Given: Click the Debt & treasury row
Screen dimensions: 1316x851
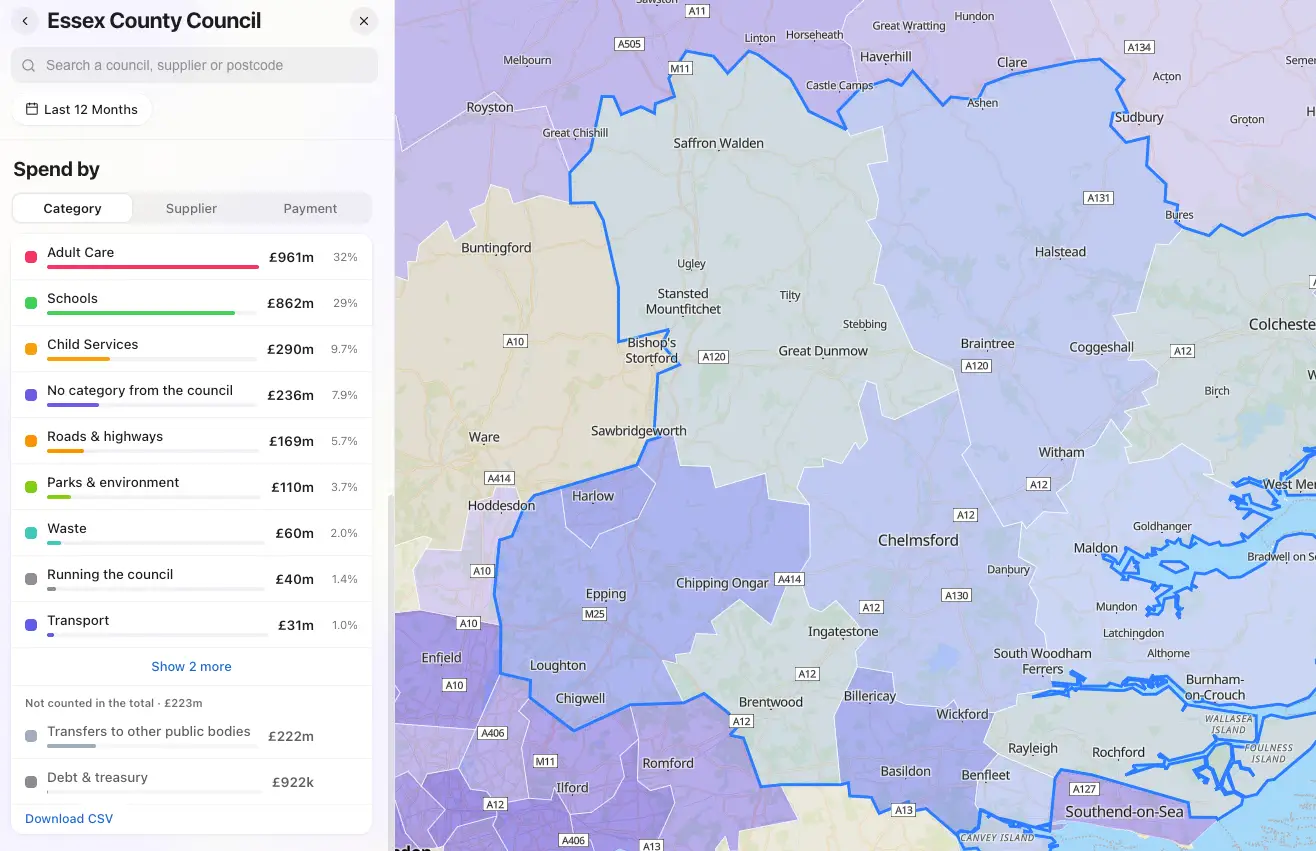Looking at the screenshot, I should click(191, 782).
